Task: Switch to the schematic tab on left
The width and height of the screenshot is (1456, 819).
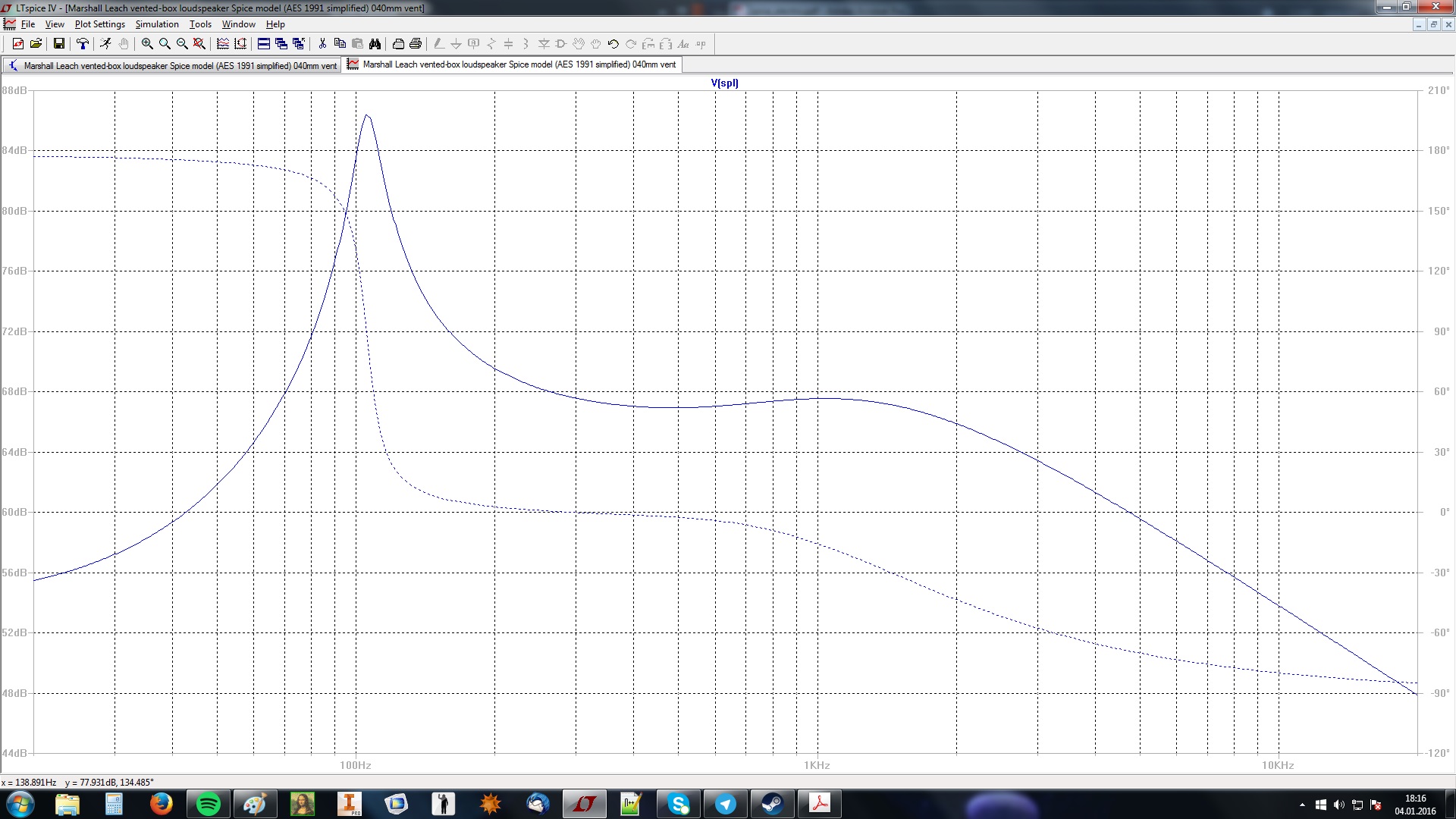Action: point(171,66)
